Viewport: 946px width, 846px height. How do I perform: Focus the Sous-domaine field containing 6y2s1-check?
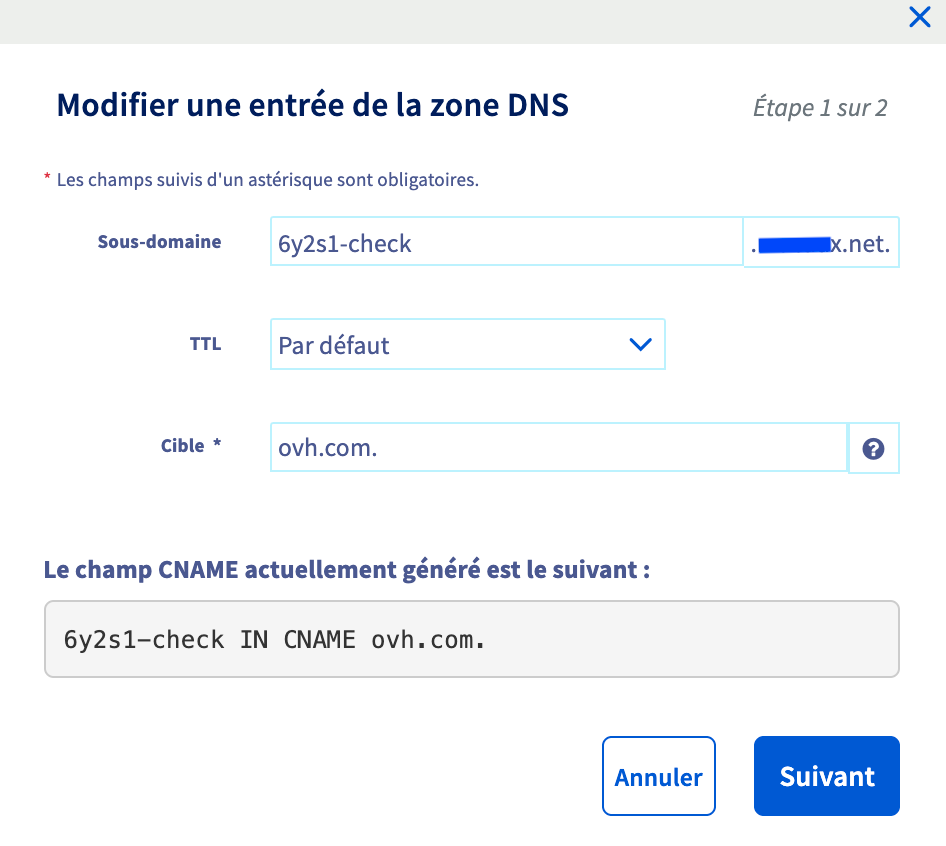506,242
